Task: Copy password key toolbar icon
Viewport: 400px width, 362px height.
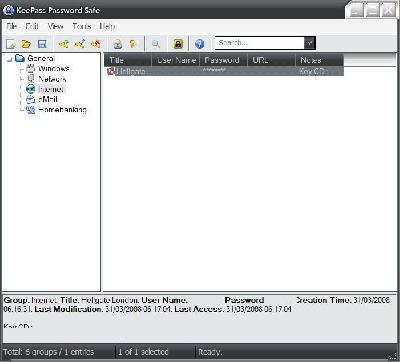Action: point(132,44)
